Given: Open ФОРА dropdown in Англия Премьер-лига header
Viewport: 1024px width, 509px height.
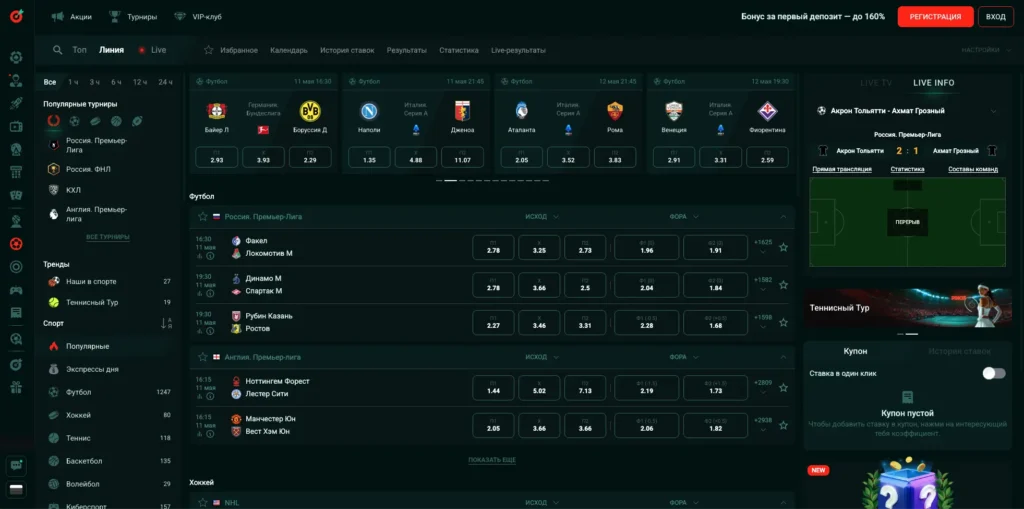Looking at the screenshot, I should [684, 357].
